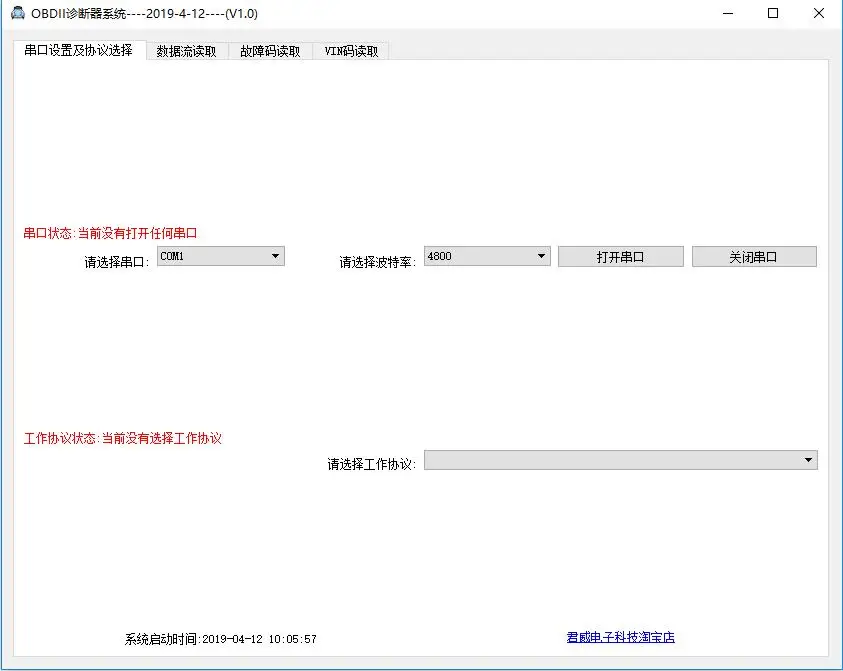Go to the 故障码读取 tab
843x671 pixels.
[x=270, y=52]
